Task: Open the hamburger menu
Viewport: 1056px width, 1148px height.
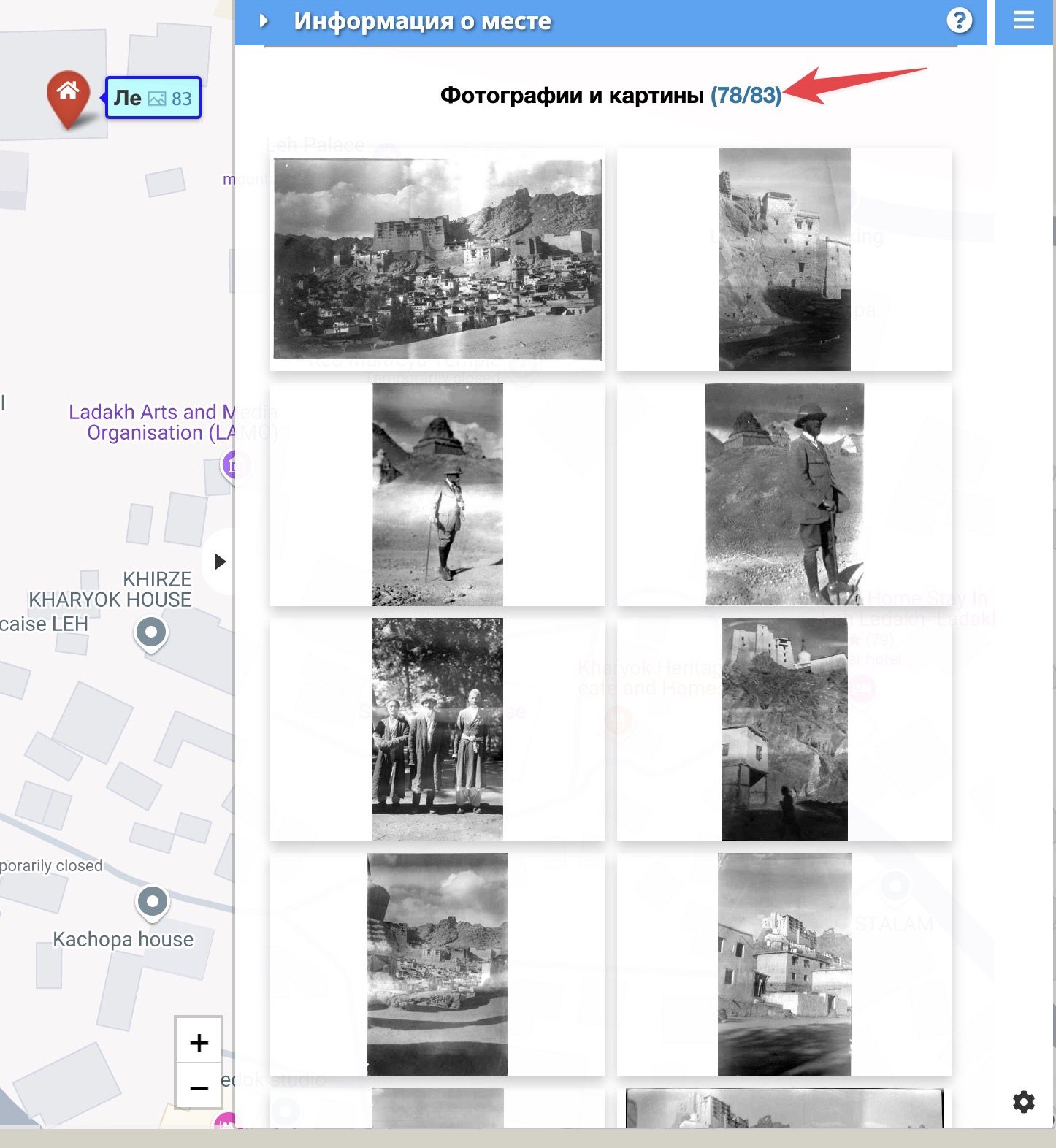Action: [x=1024, y=20]
